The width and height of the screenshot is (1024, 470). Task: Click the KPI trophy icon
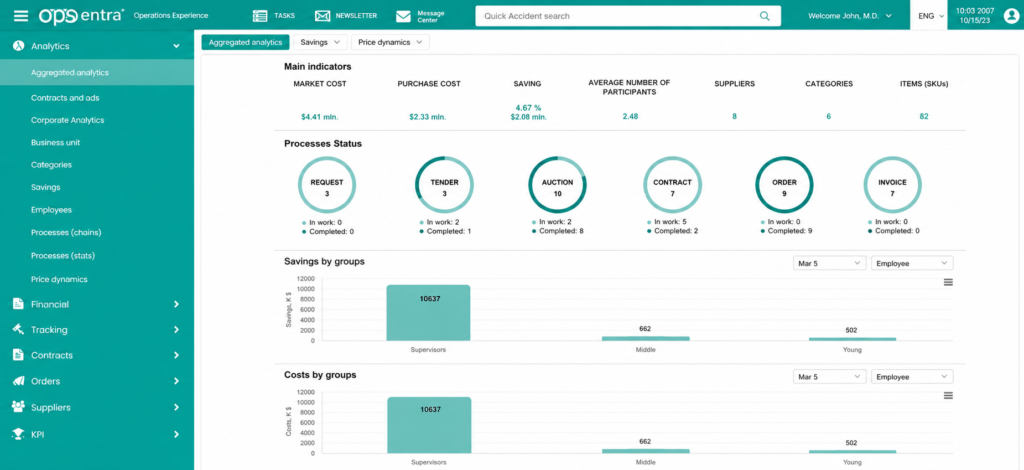[x=18, y=433]
